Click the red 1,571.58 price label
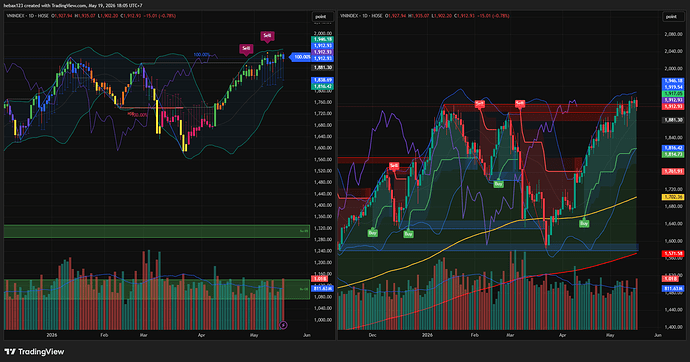This screenshot has height=362, width=690. point(673,253)
